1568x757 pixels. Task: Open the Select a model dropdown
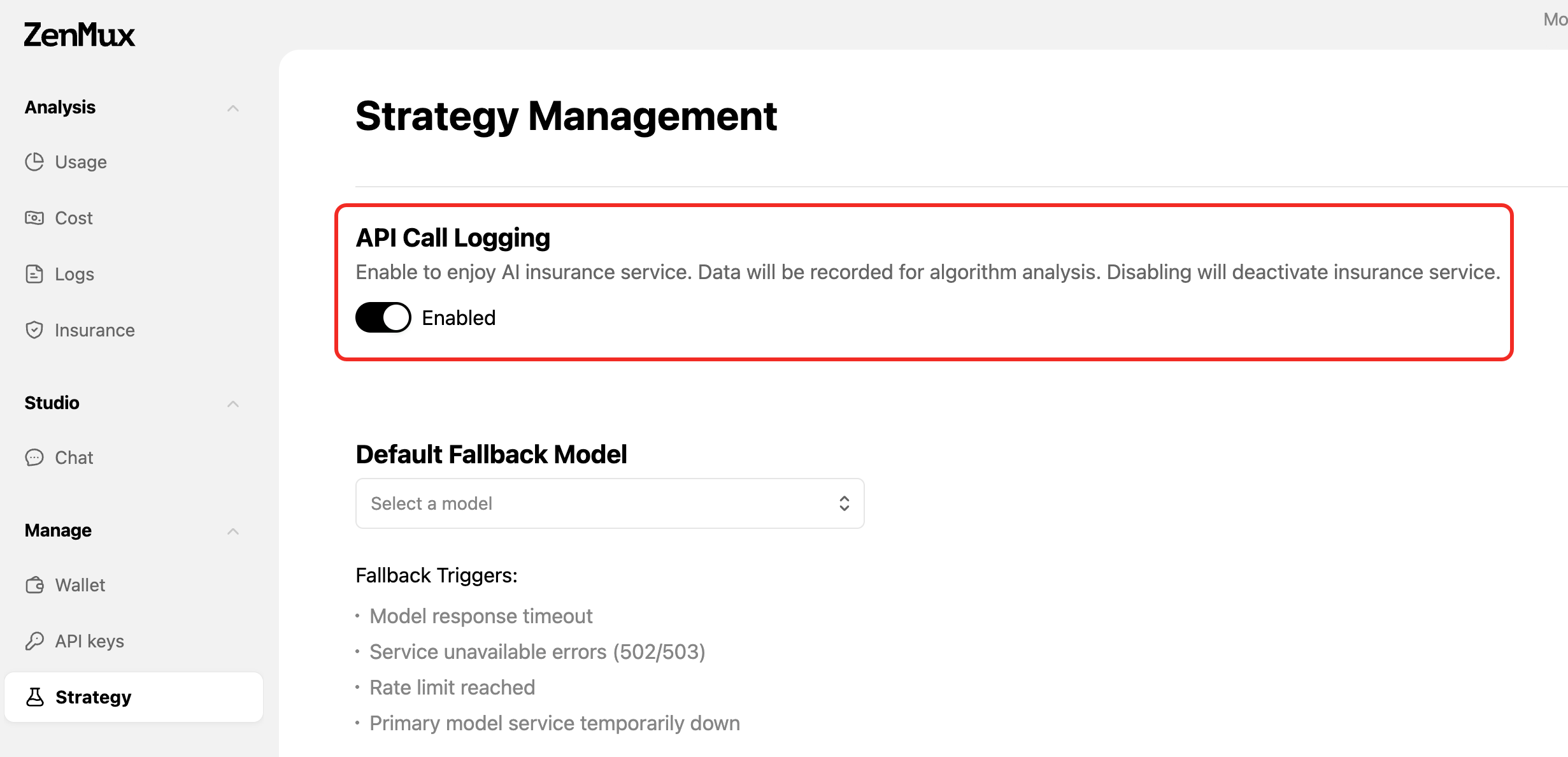tap(609, 503)
